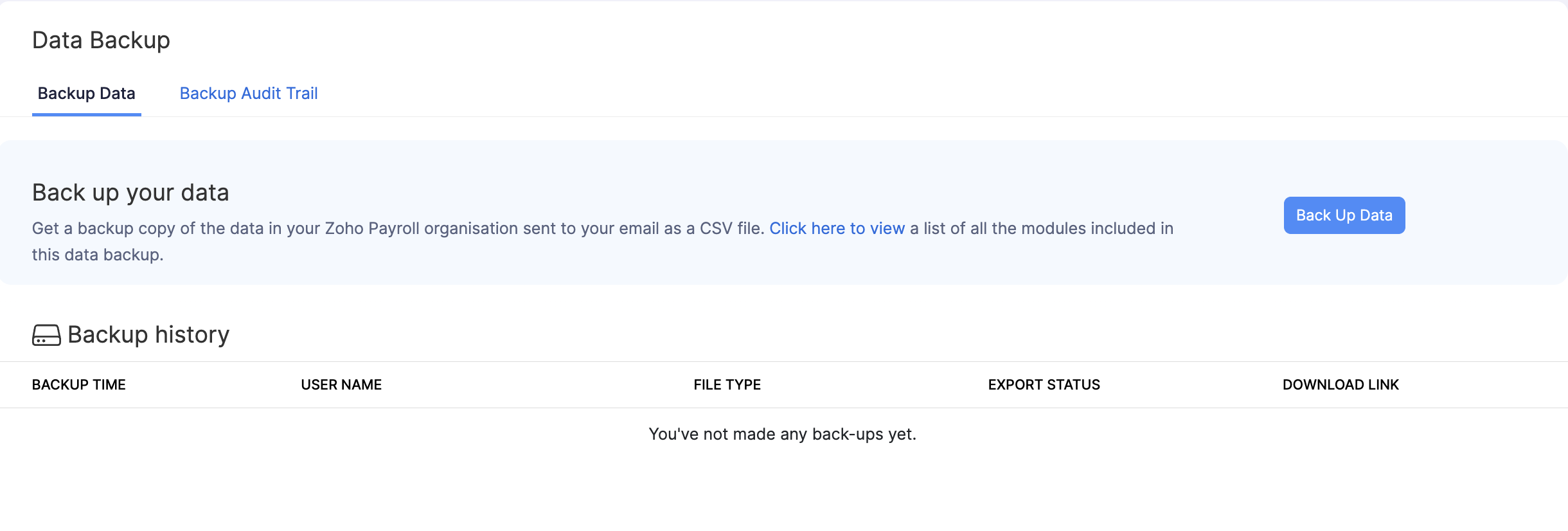The image size is (1568, 531).
Task: Click the FILE TYPE column header
Action: [x=726, y=384]
